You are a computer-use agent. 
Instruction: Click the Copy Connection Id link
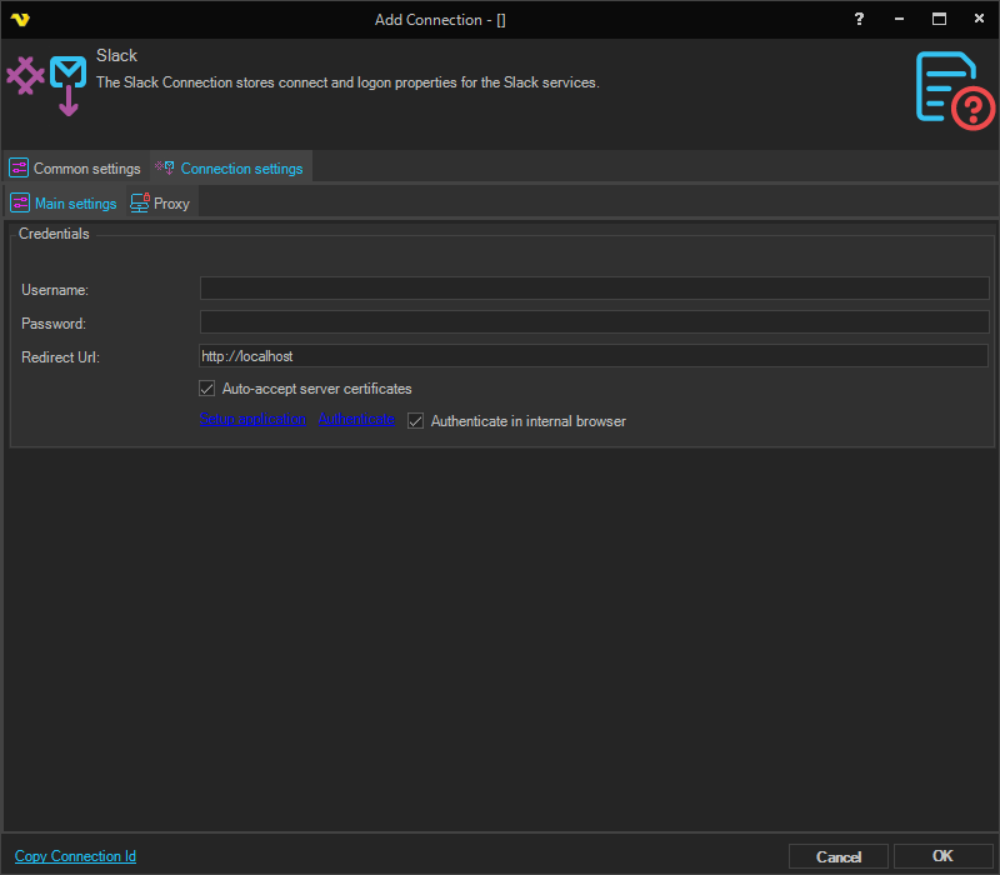click(75, 856)
